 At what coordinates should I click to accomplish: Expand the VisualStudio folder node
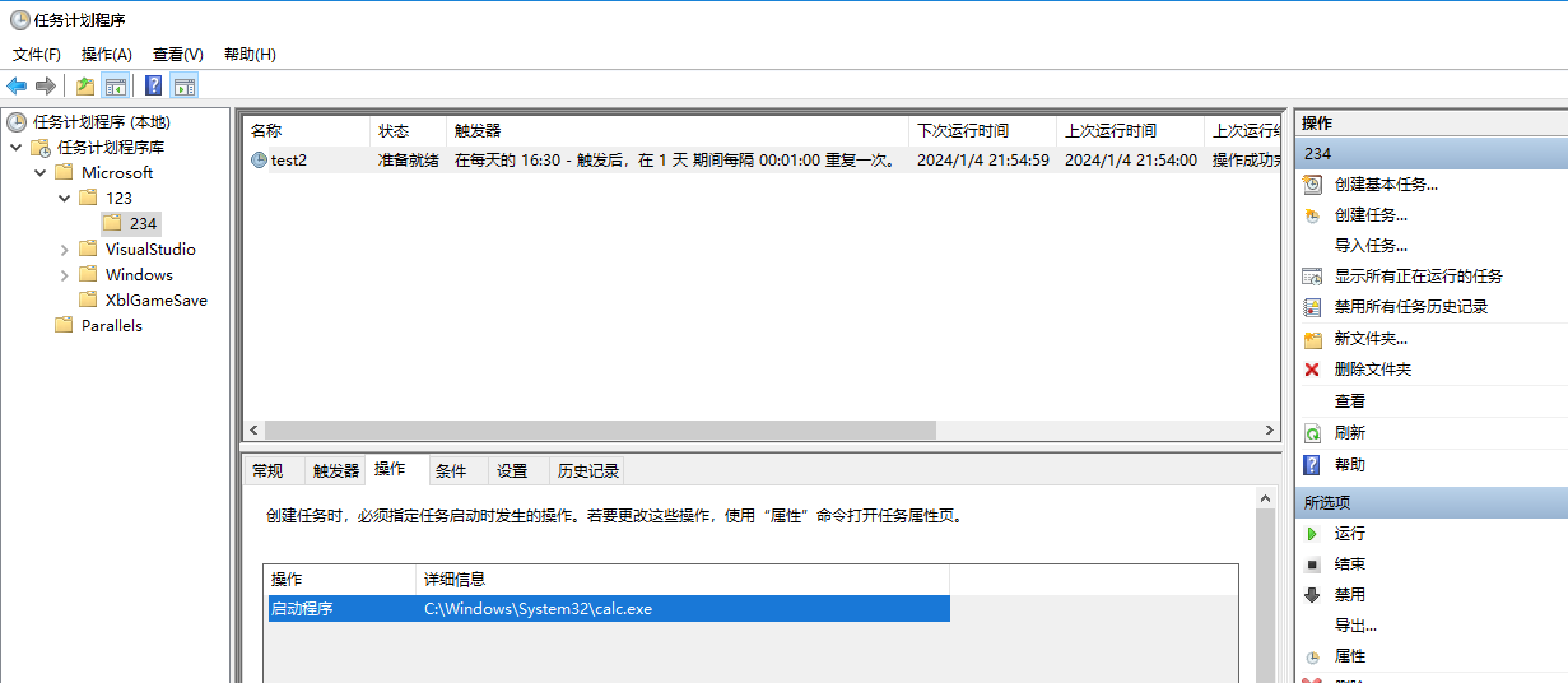point(64,249)
